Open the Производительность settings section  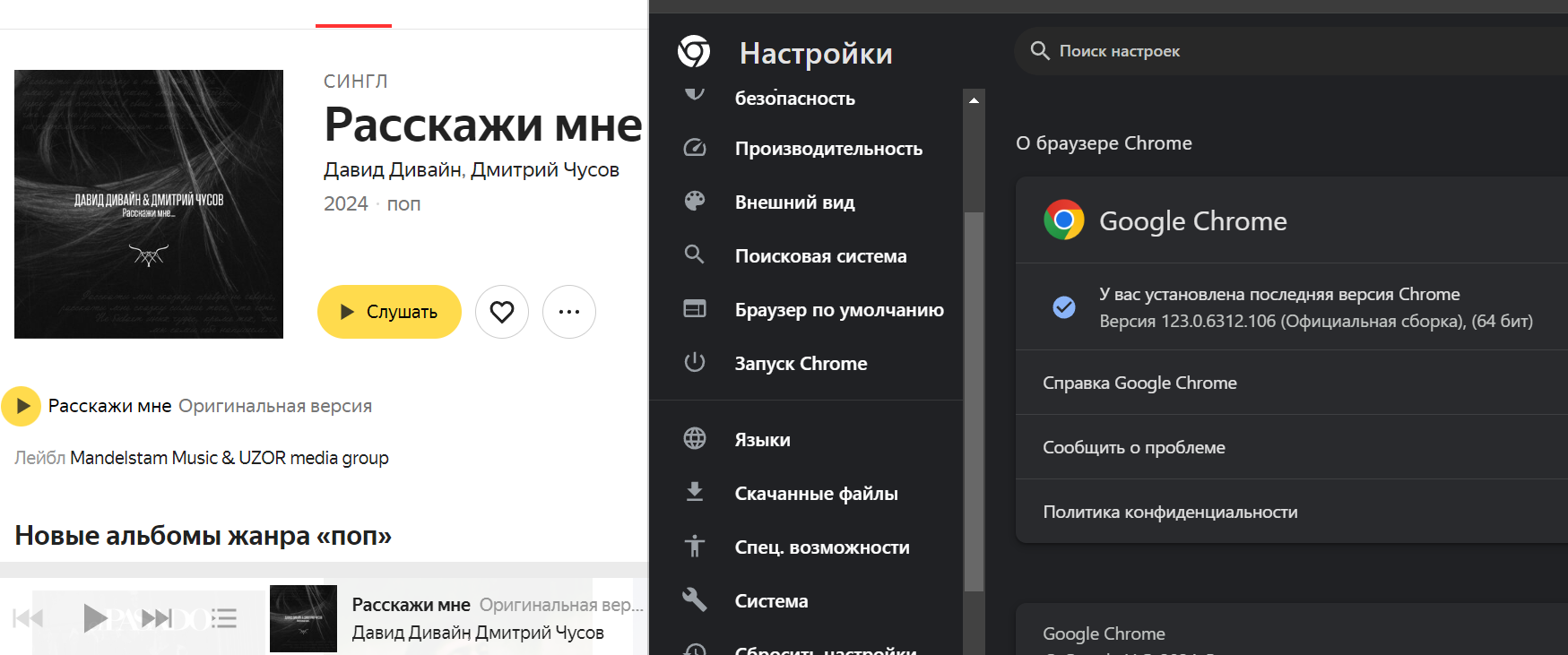828,148
